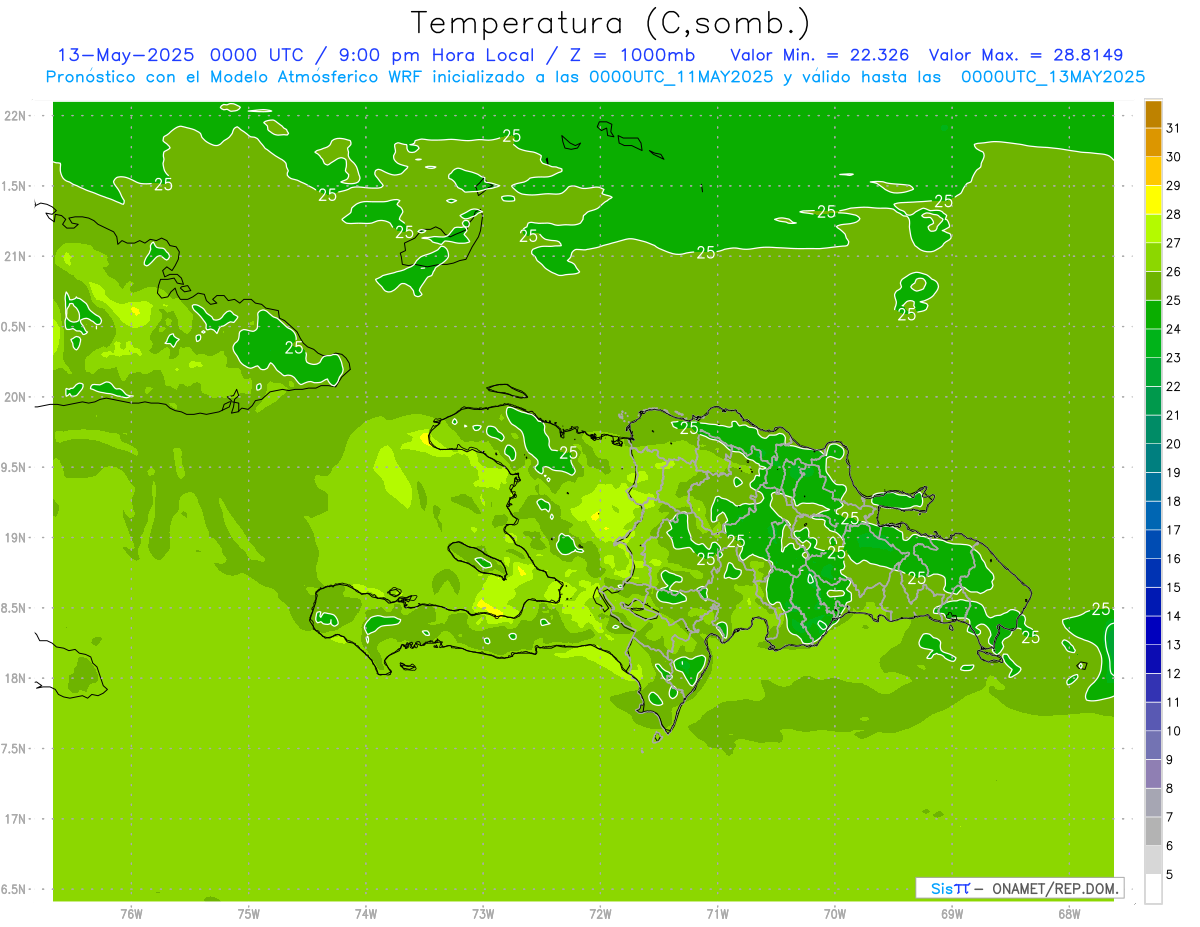This screenshot has height=927, width=1200.
Task: Click the '72W' longitude label
Action: 600,914
